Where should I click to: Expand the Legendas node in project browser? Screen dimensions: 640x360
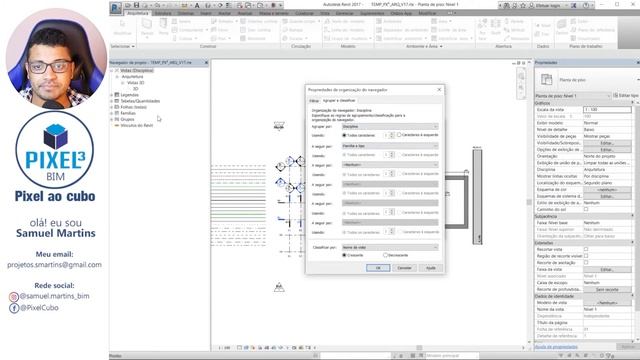click(x=111, y=95)
